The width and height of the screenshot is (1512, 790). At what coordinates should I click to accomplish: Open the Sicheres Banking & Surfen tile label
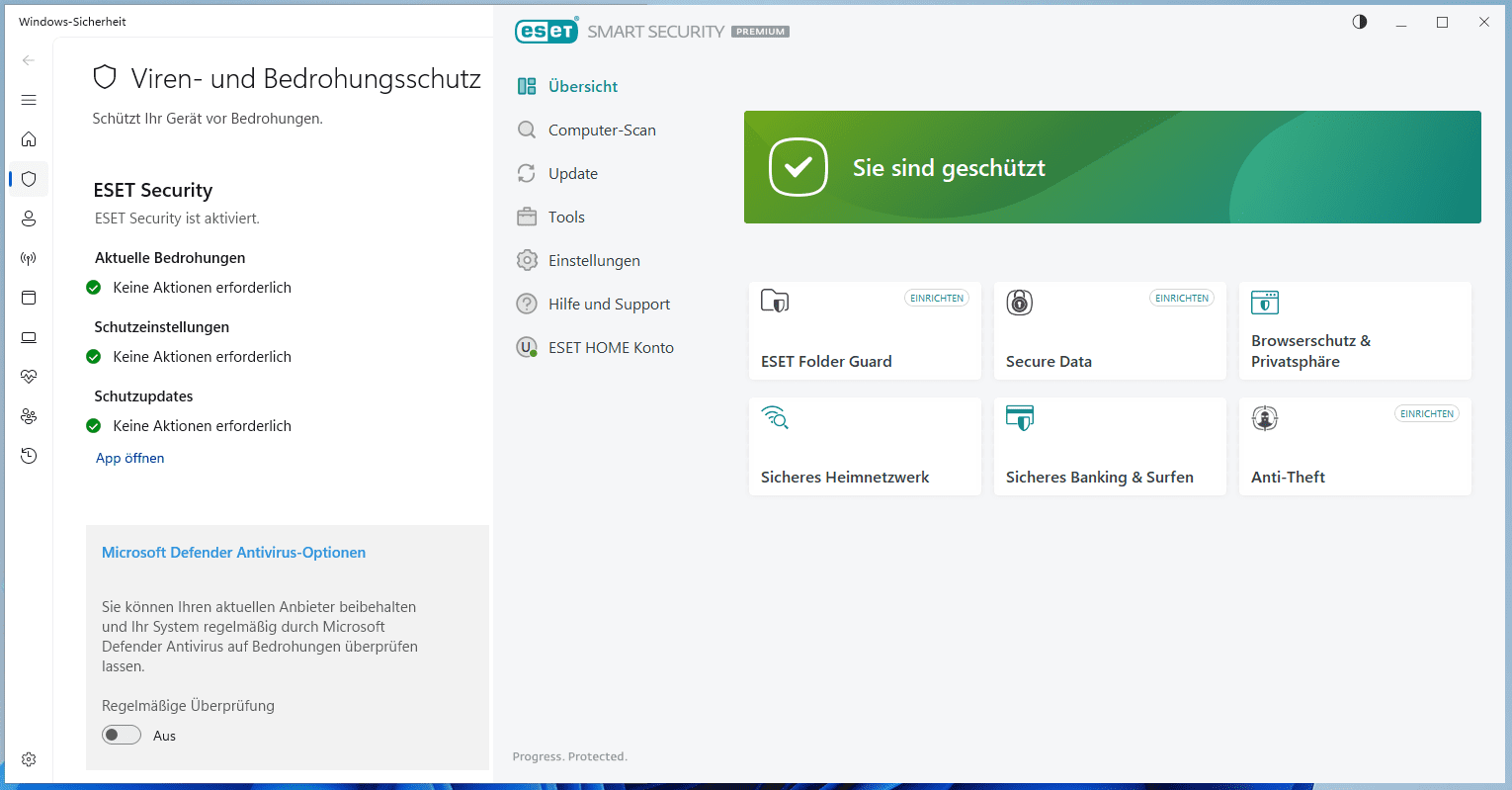pos(1100,477)
